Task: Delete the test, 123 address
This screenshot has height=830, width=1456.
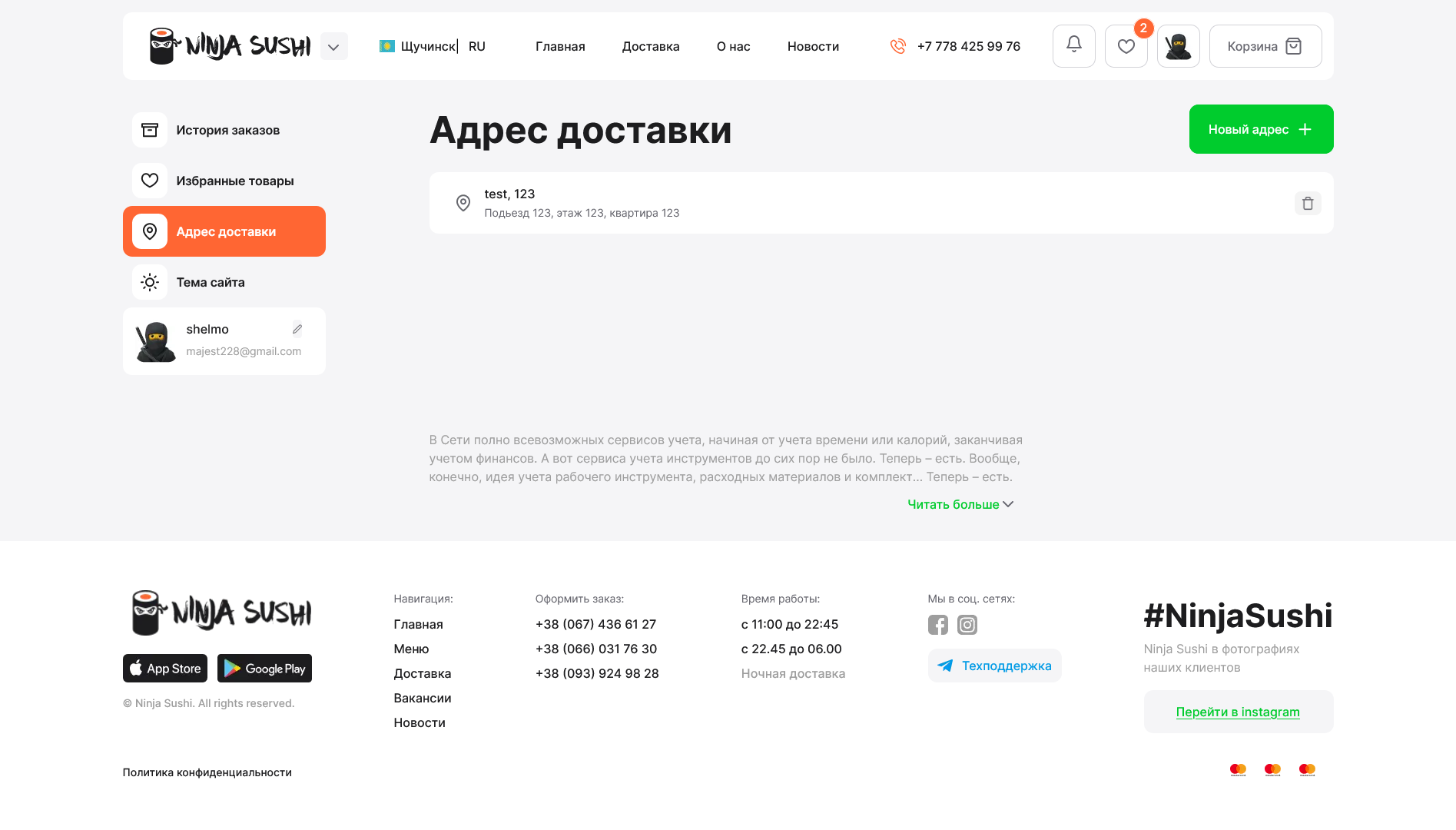Action: click(x=1307, y=204)
